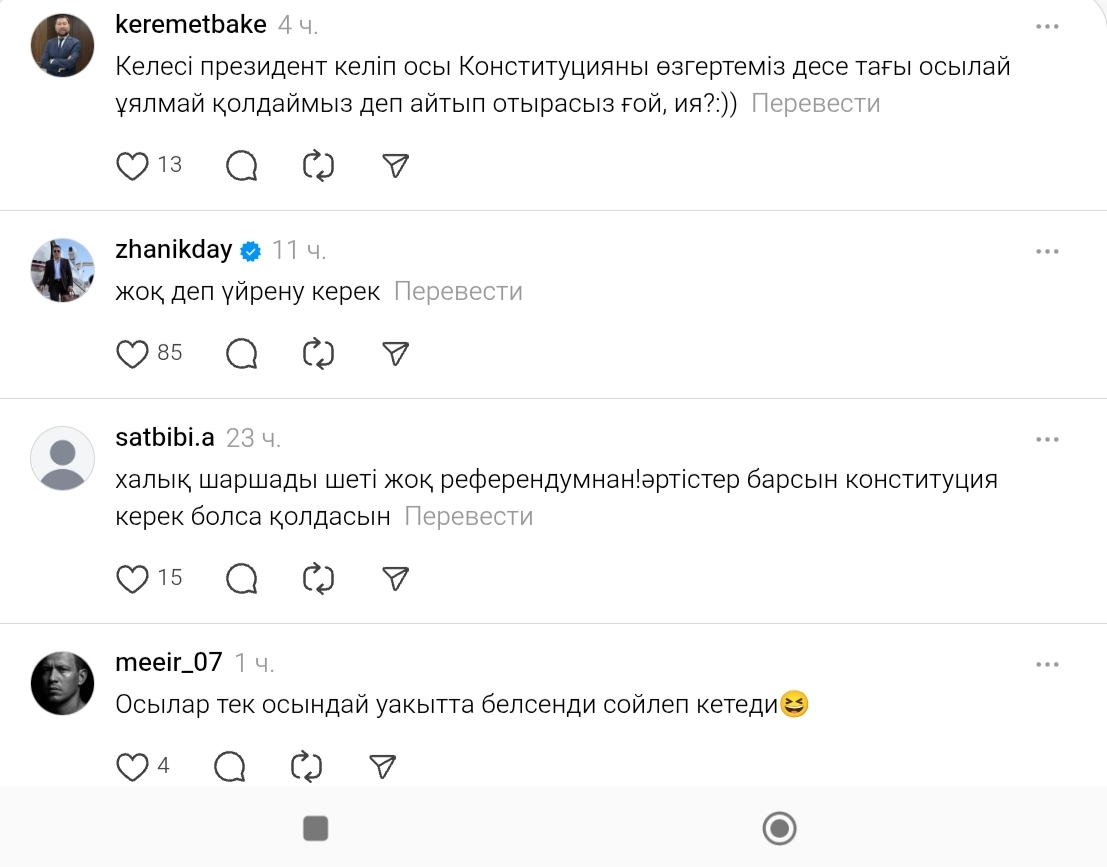Viewport: 1107px width, 867px height.
Task: Like zhanikday's comment with the heart
Action: (133, 353)
